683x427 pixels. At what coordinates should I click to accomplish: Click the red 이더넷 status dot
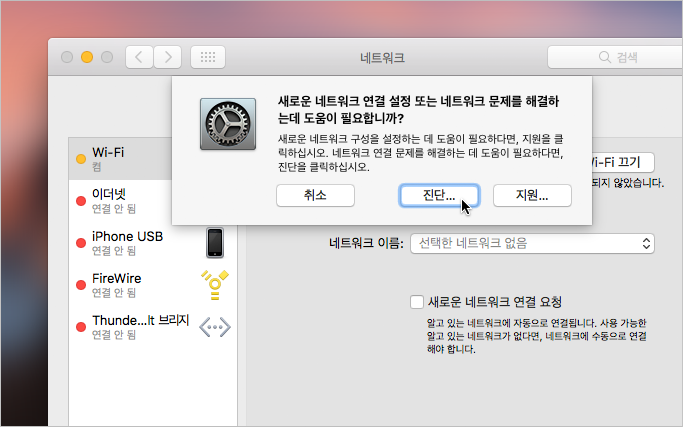tap(81, 201)
